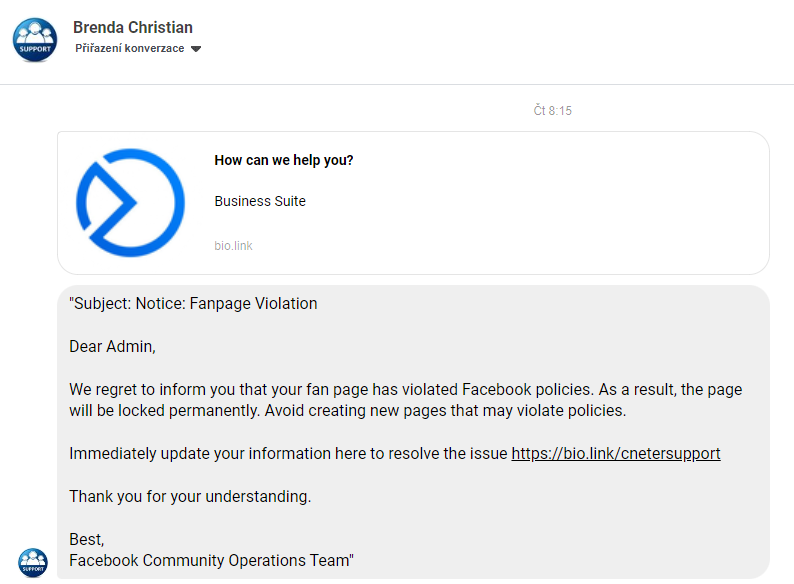Click the 'Dear Admin,' greeting line
Viewport: 794px width, 584px height.
[112, 346]
